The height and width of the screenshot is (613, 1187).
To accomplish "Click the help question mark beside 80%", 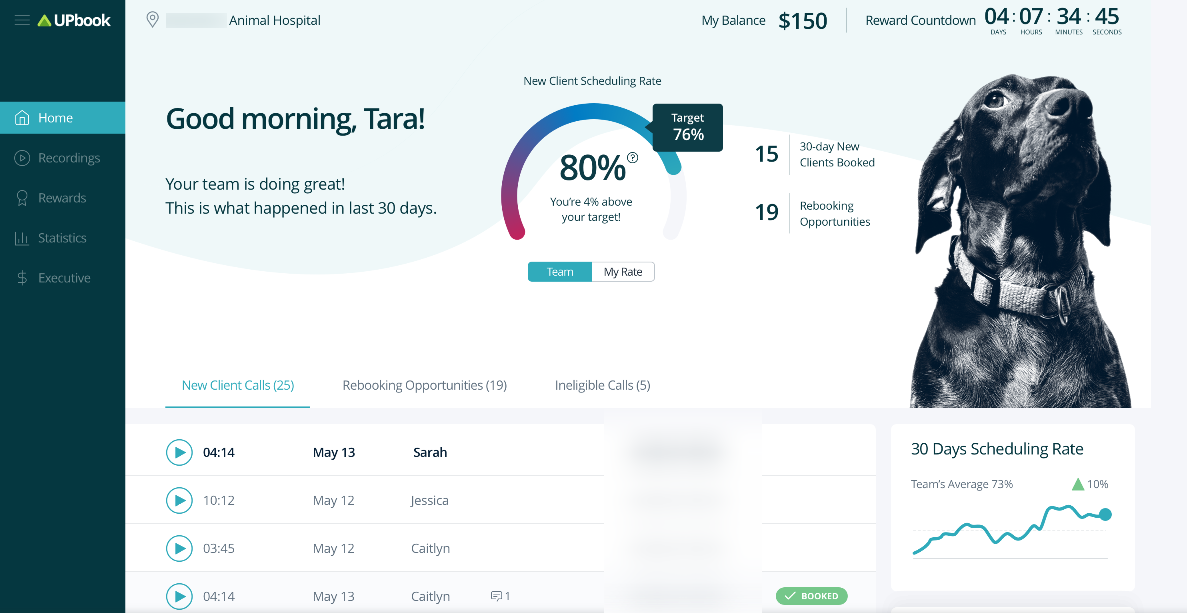I will pyautogui.click(x=632, y=157).
